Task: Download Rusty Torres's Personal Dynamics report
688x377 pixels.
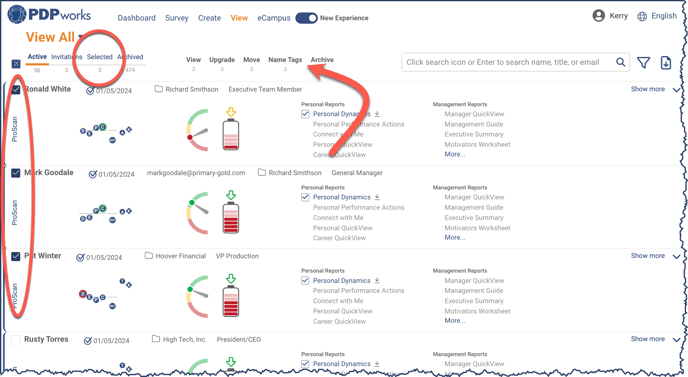Action: pyautogui.click(x=377, y=364)
